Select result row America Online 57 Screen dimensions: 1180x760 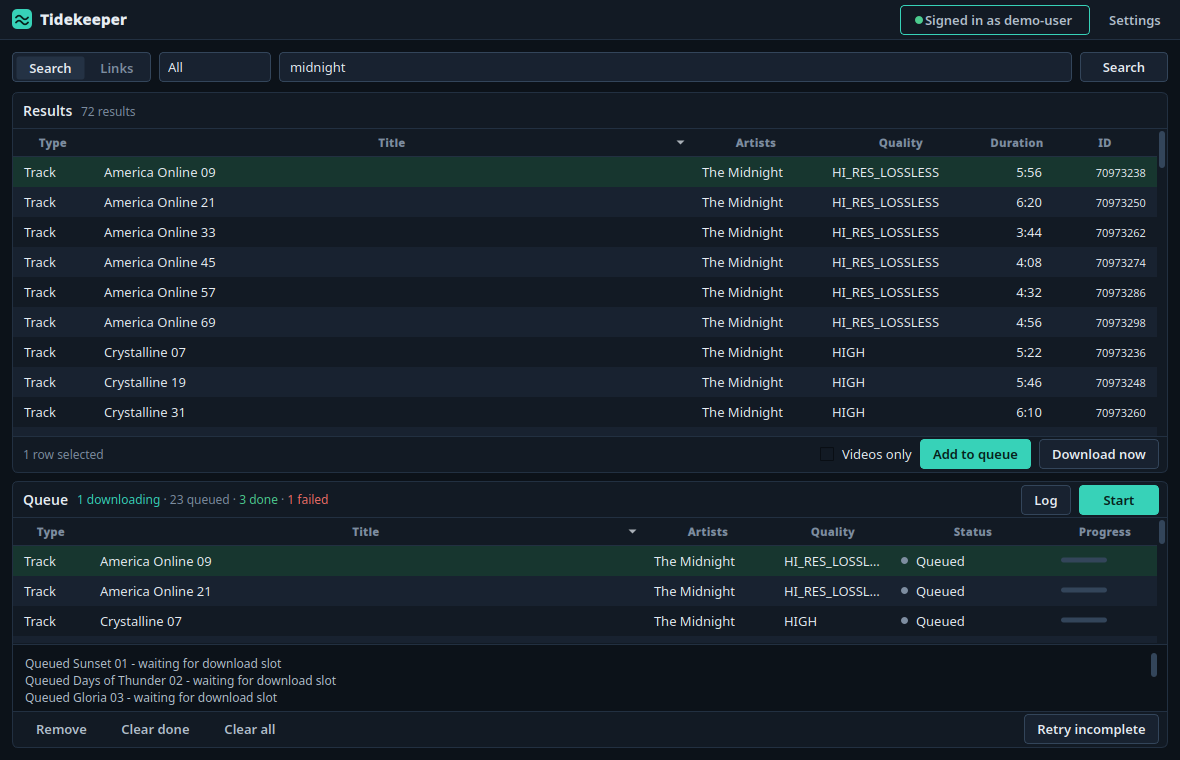(x=585, y=293)
